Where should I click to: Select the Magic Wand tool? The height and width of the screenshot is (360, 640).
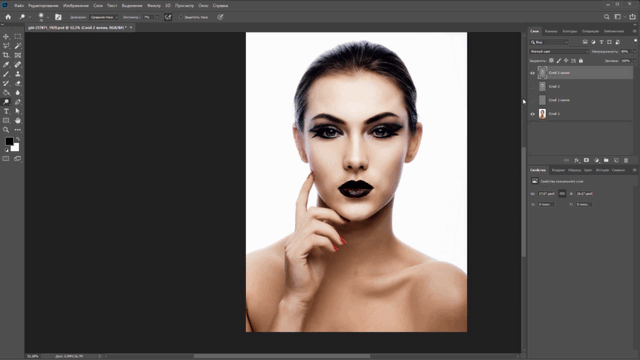(x=18, y=46)
